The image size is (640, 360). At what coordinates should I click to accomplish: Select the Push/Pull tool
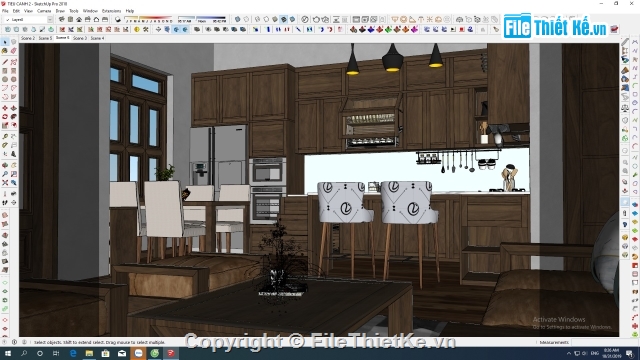[x=13, y=108]
